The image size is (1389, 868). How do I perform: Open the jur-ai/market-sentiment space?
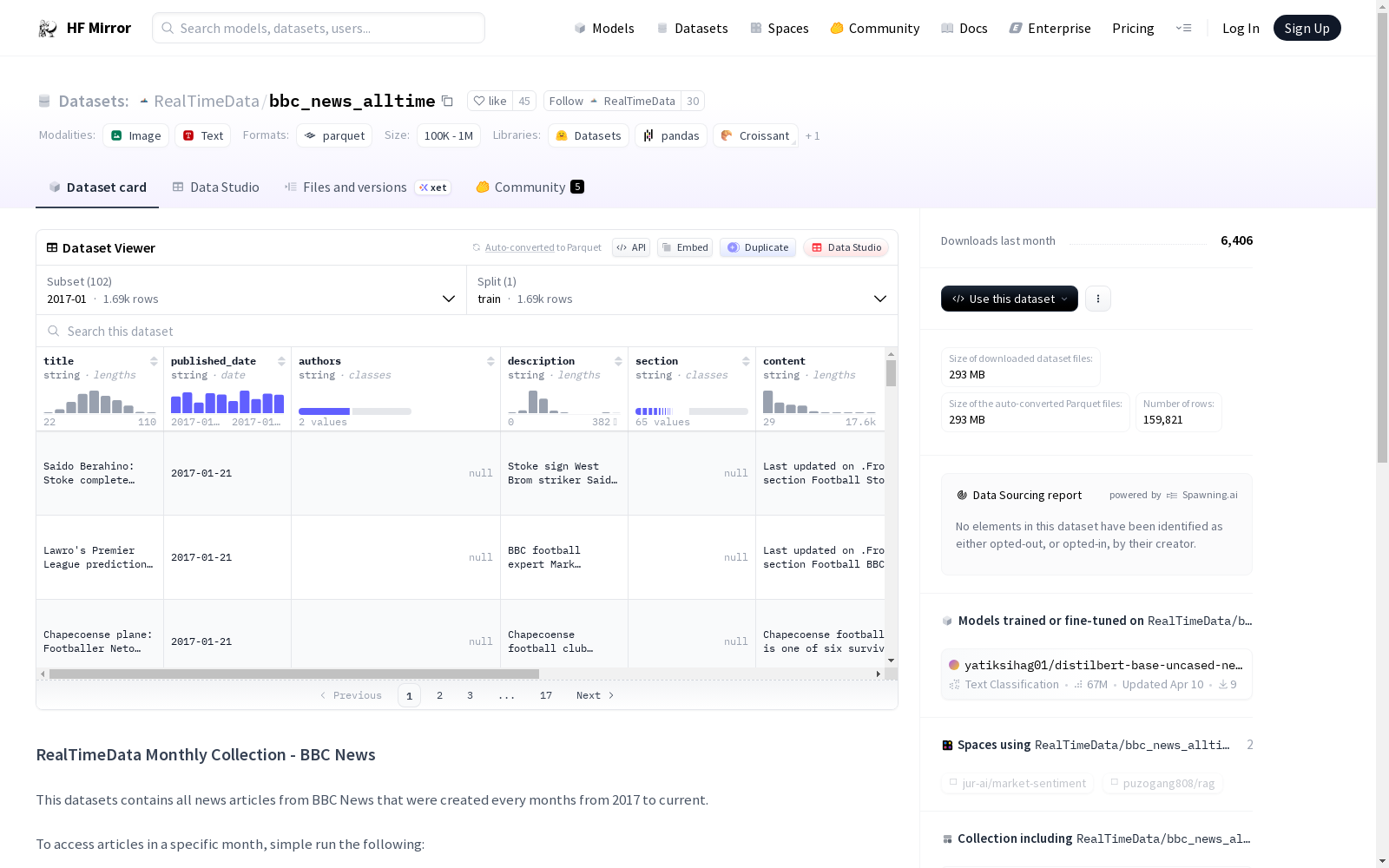[x=1017, y=783]
